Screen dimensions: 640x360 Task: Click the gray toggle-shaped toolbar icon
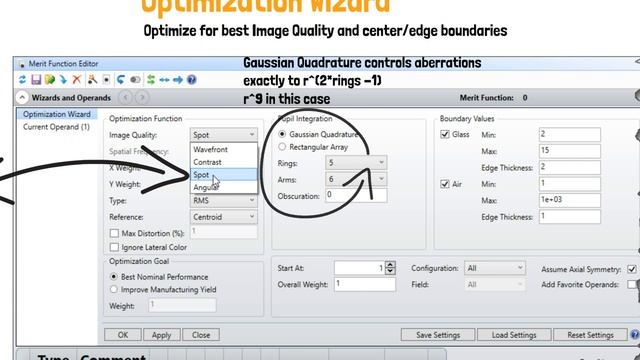coord(135,80)
